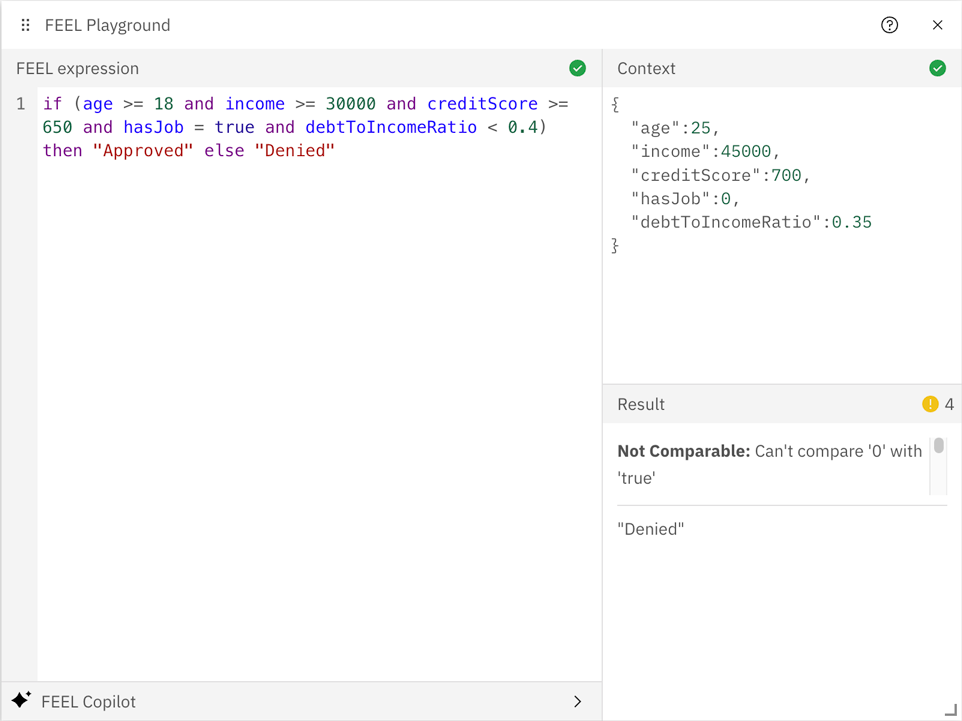Select the "Denied" result entry
Image resolution: width=962 pixels, height=721 pixels.
651,528
